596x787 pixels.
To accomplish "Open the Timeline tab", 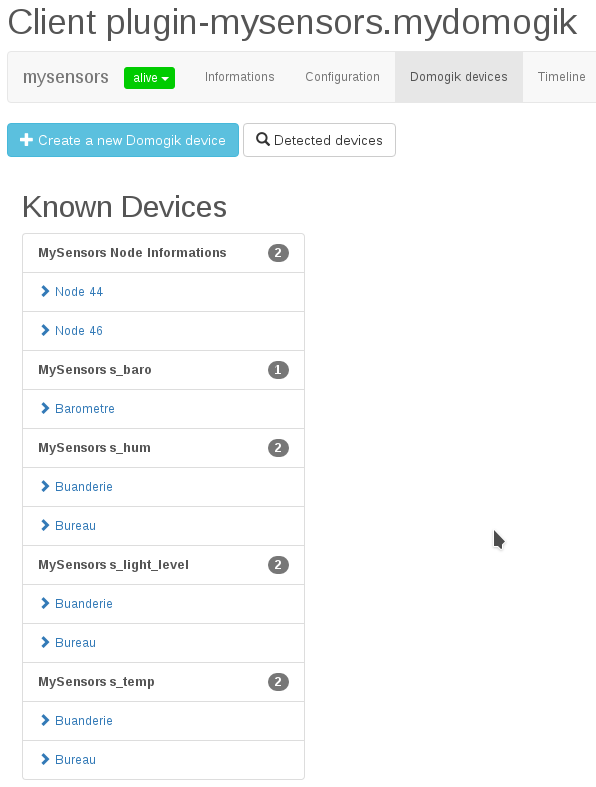I will coord(561,77).
